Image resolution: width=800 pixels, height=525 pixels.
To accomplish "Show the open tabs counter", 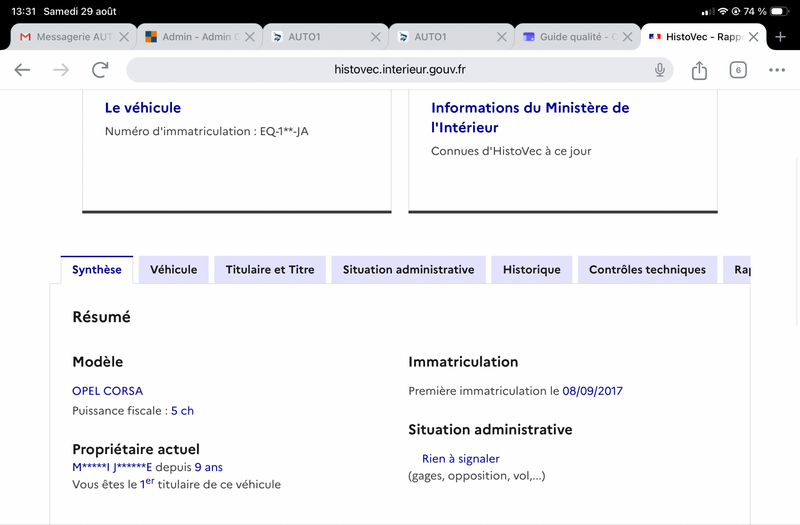I will [738, 70].
